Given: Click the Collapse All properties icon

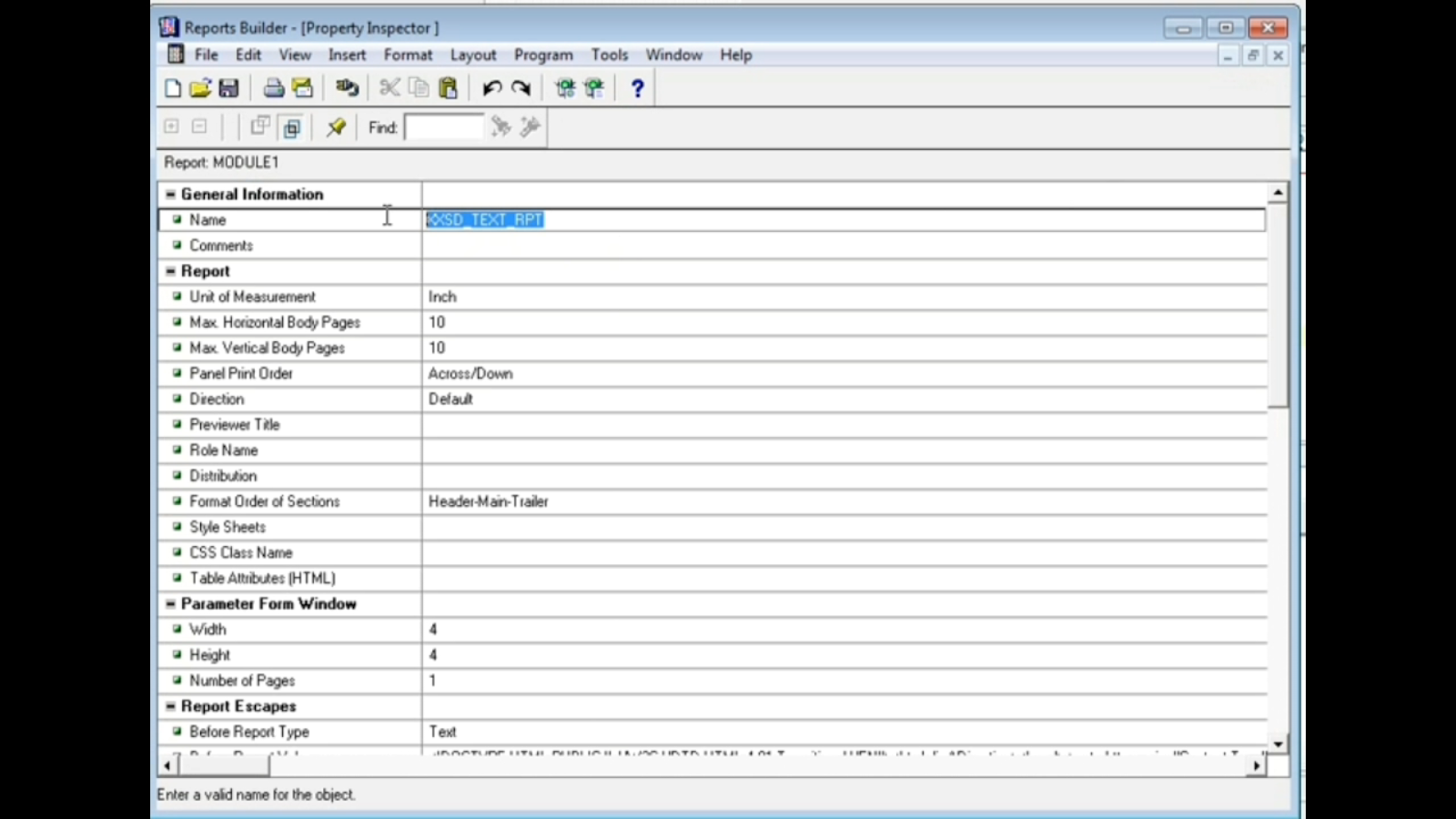Looking at the screenshot, I should [198, 126].
